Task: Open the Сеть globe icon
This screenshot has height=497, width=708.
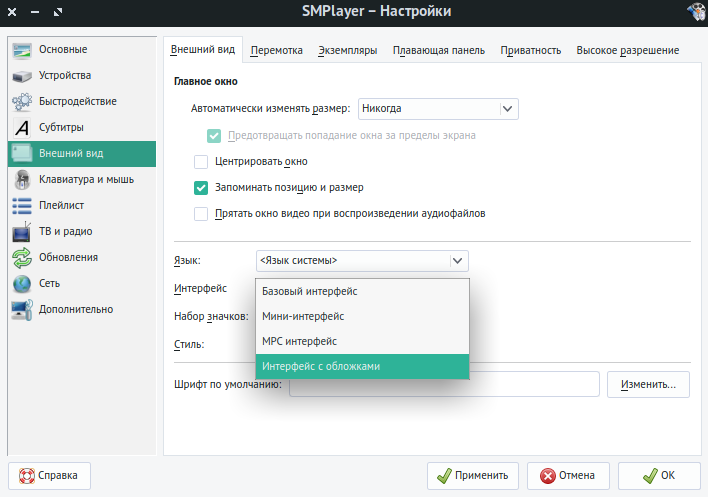Action: click(x=22, y=284)
